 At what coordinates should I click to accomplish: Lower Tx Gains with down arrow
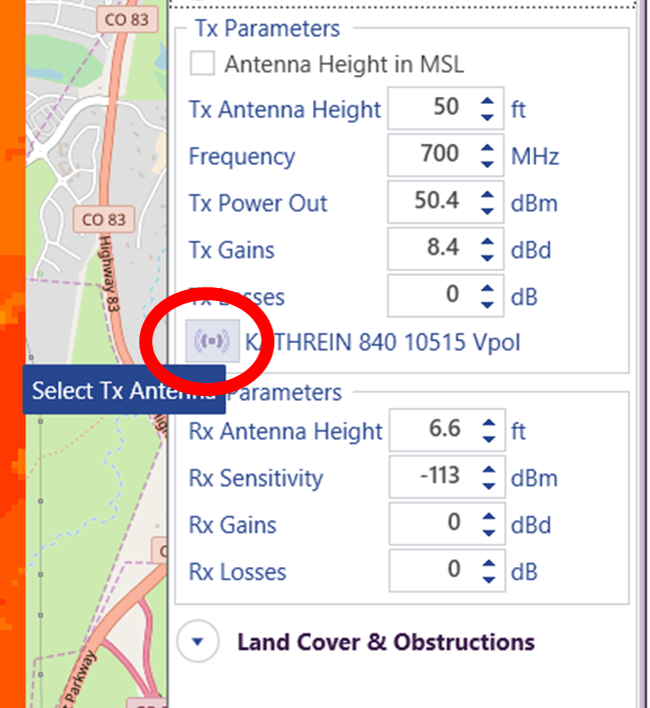[487, 258]
